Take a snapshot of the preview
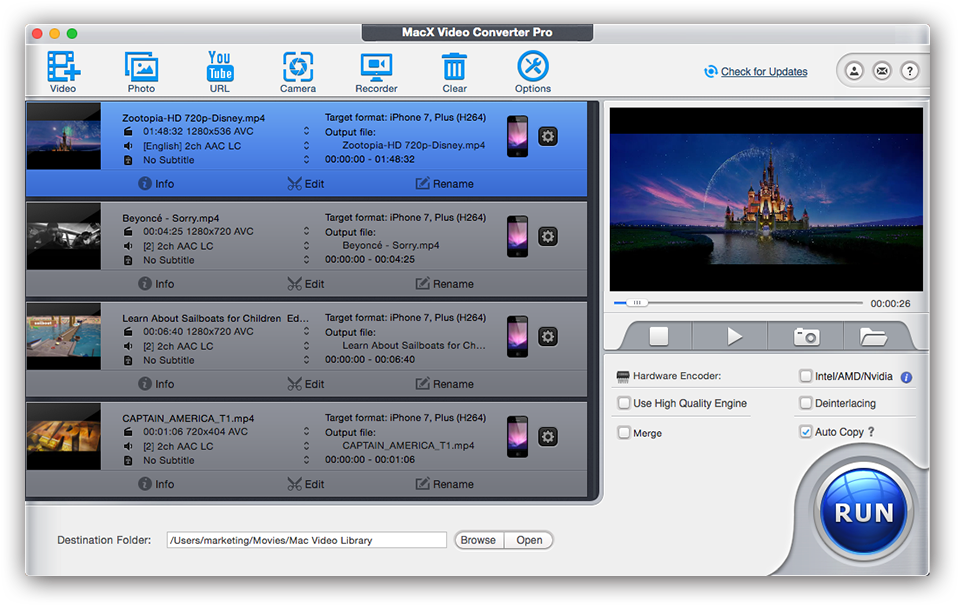 pos(806,336)
